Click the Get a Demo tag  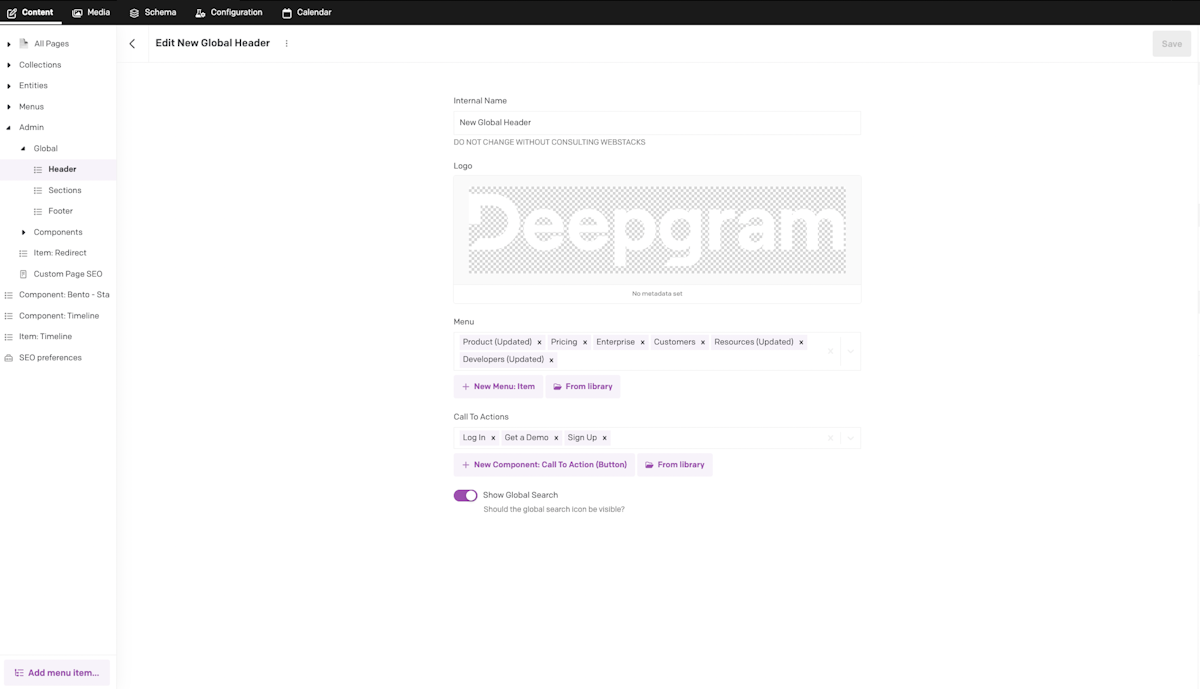[526, 438]
